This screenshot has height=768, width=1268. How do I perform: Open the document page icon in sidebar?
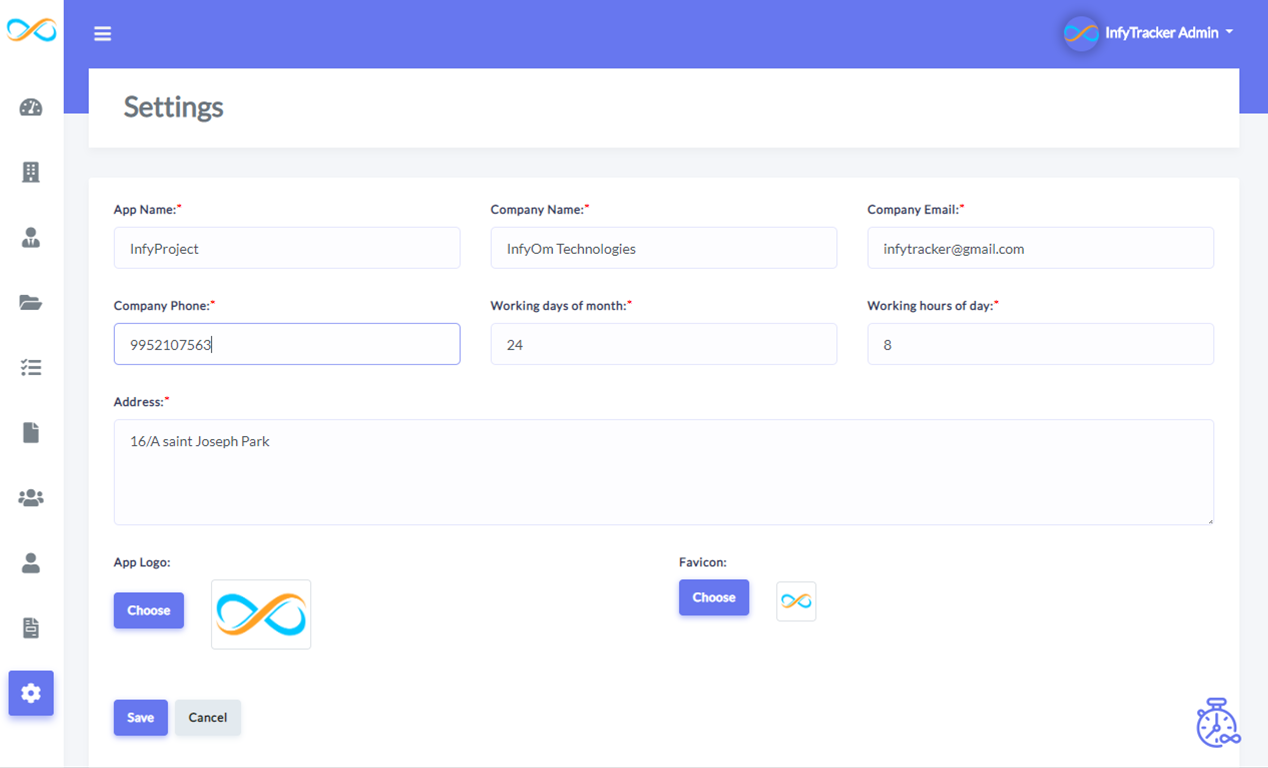[x=30, y=432]
